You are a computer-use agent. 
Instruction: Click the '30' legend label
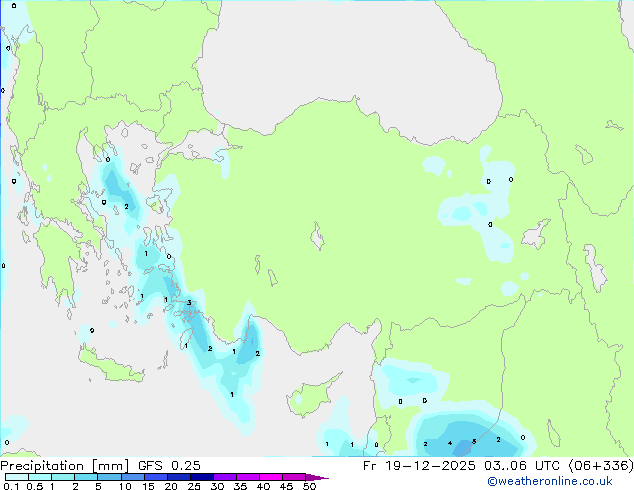(x=218, y=486)
